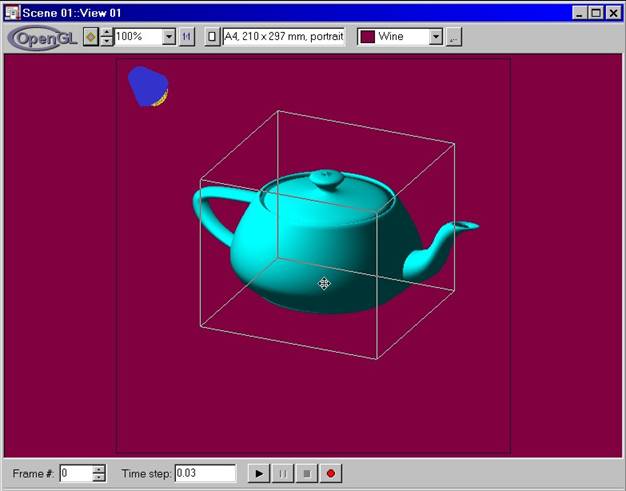Viewport: 626px width, 491px height.
Task: Open the zoom percentage dropdown
Action: (x=167, y=37)
